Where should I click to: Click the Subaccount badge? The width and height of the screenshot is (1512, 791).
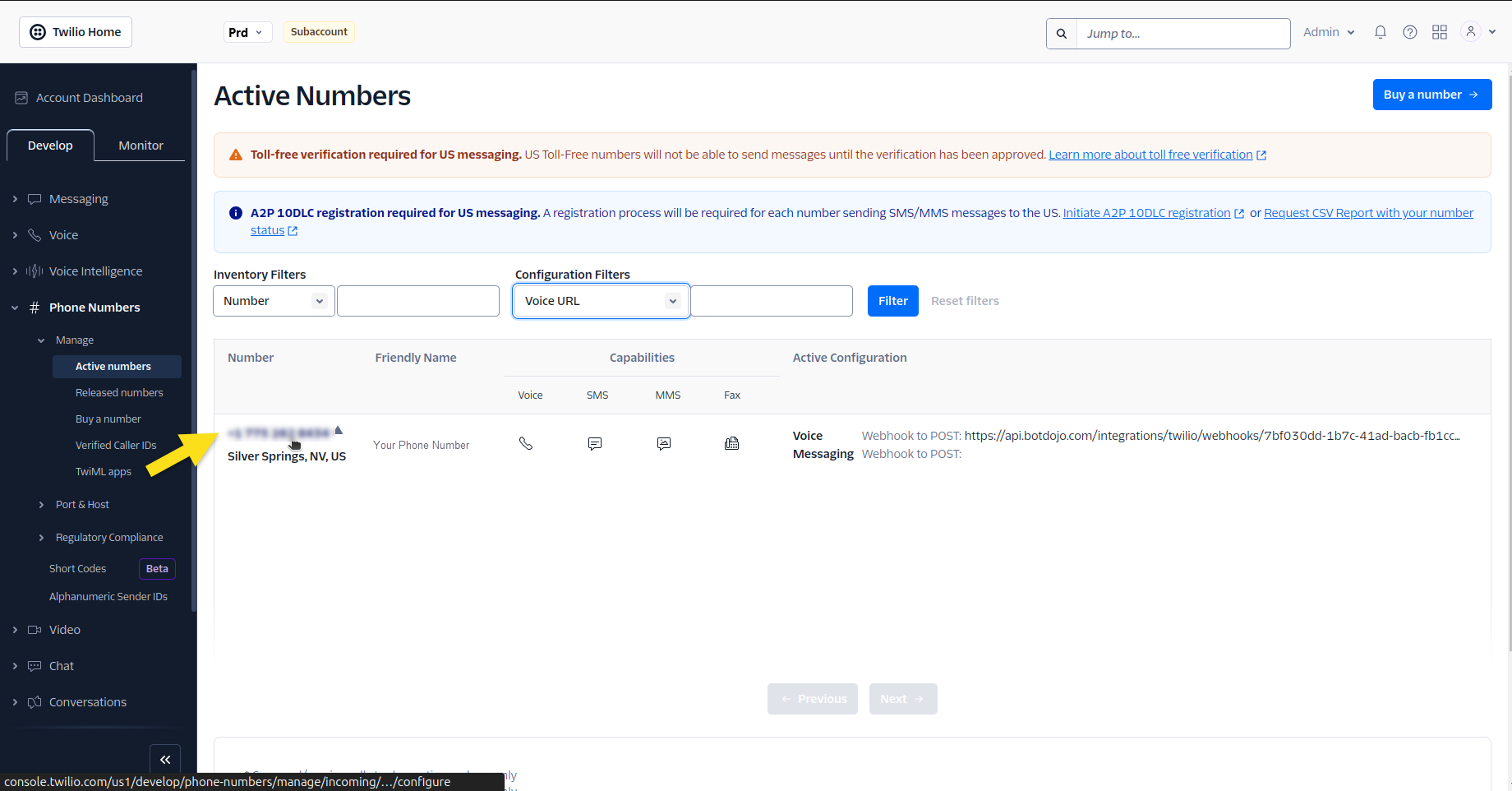(319, 32)
